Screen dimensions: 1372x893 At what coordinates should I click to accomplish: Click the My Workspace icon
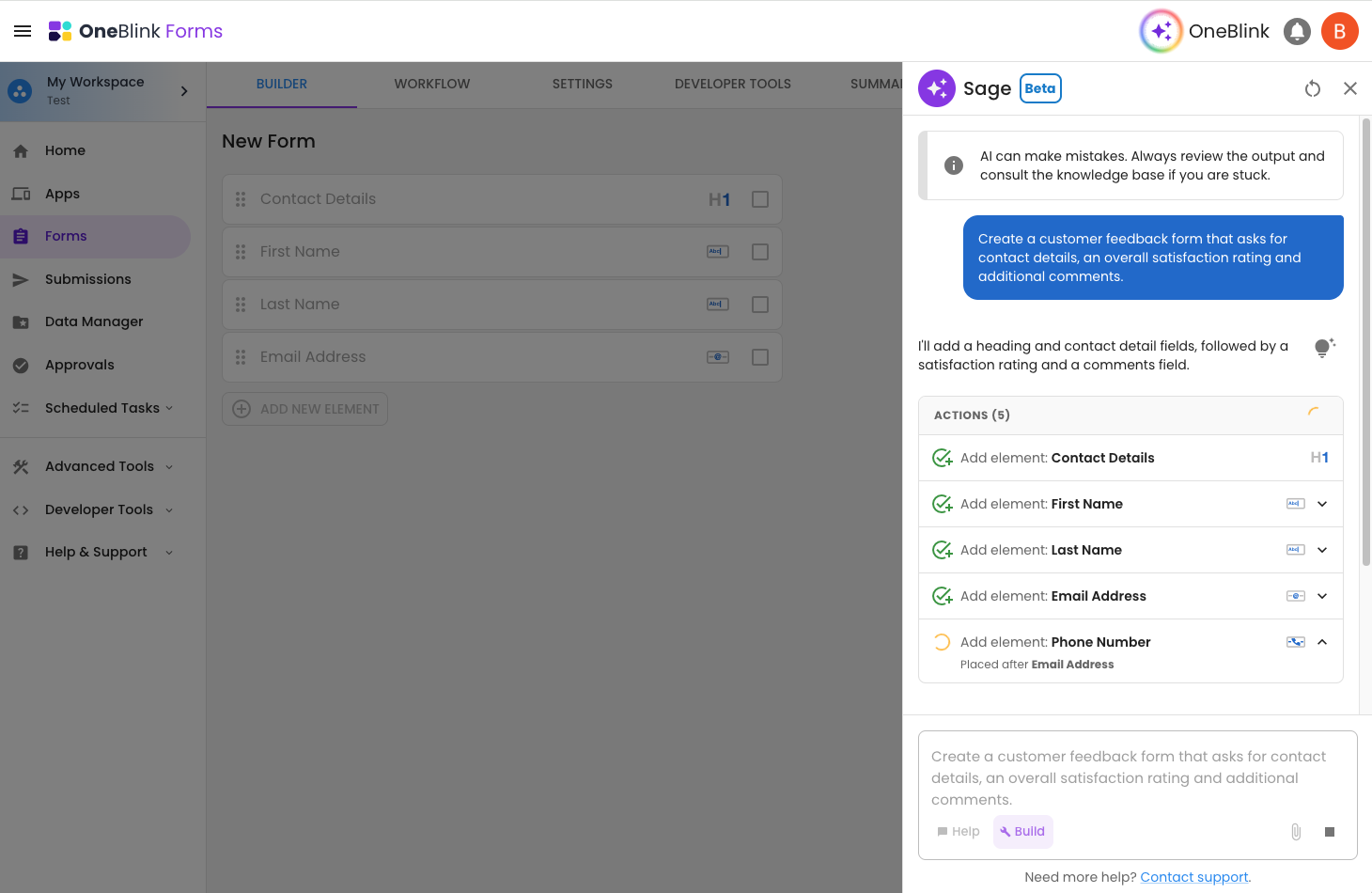click(x=20, y=91)
